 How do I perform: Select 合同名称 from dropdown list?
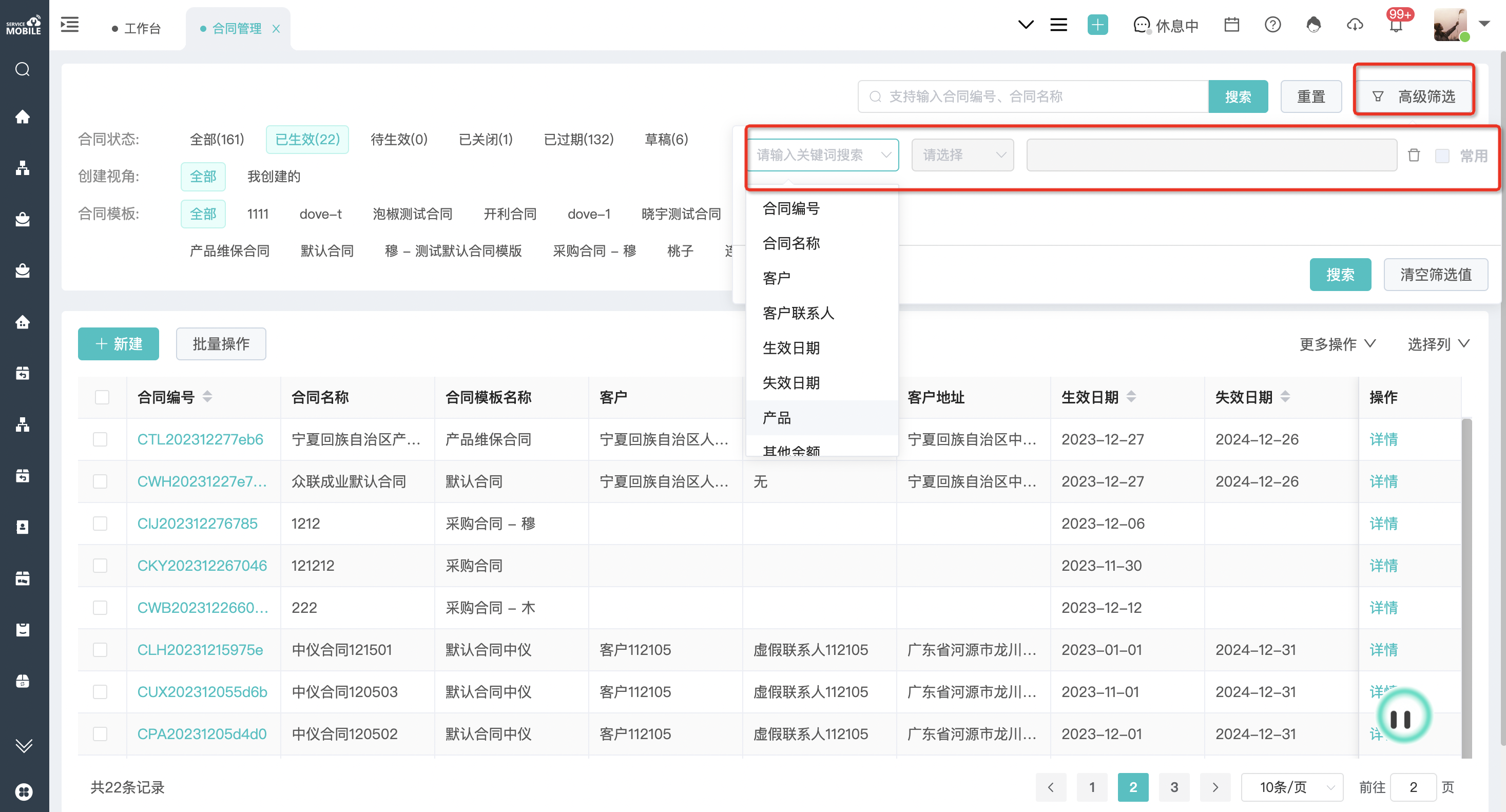pyautogui.click(x=822, y=243)
